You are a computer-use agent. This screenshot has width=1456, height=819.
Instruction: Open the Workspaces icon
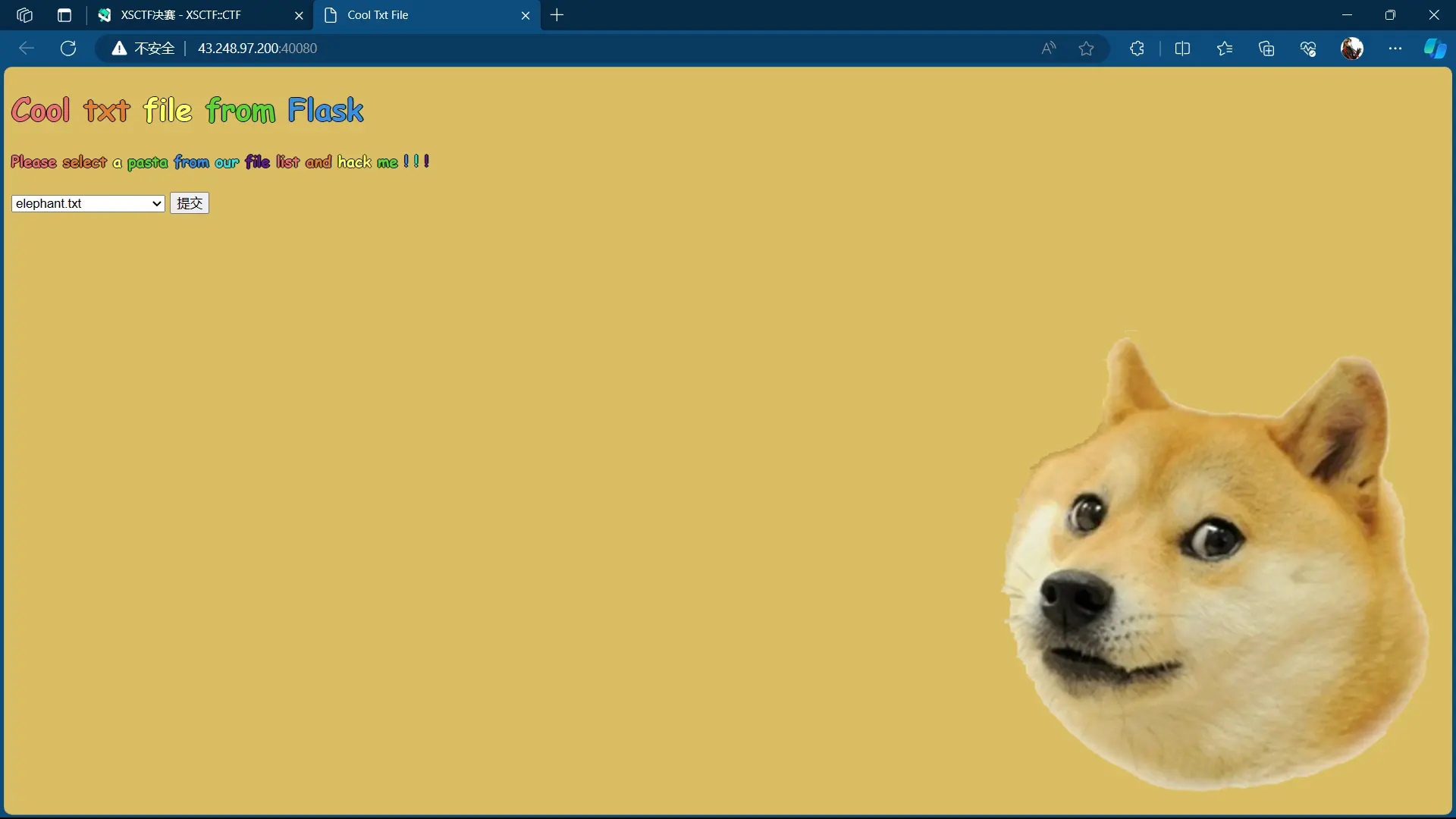click(x=24, y=14)
